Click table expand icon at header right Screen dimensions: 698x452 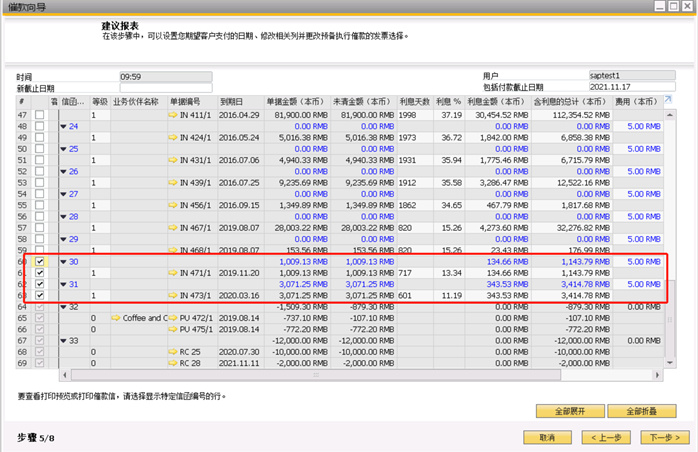pos(668,100)
